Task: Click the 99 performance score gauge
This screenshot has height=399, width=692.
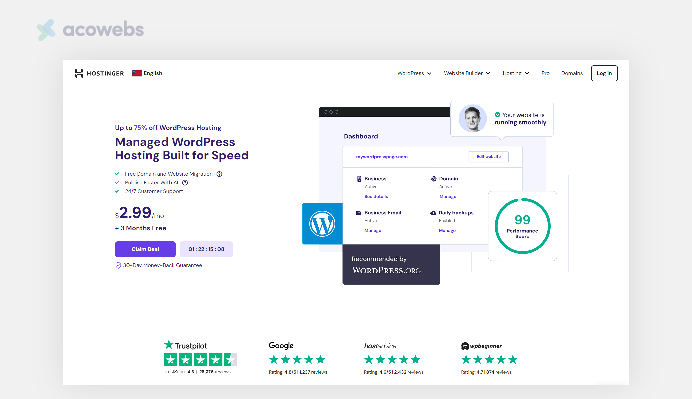Action: [523, 226]
